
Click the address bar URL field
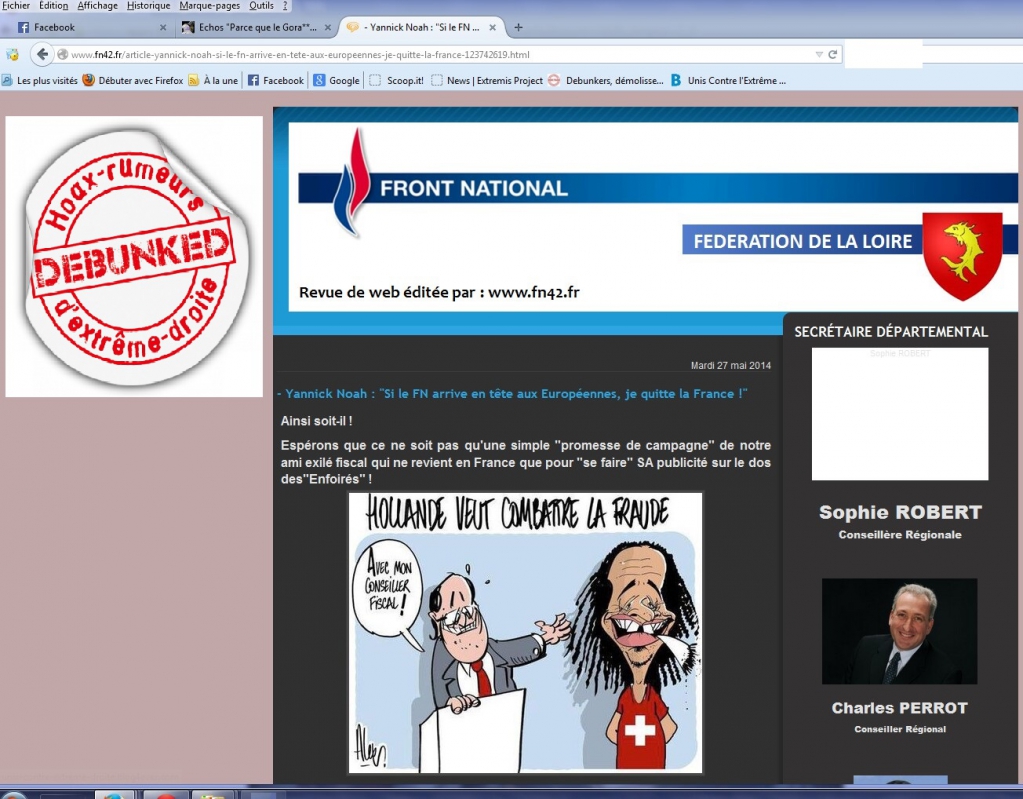[x=430, y=54]
